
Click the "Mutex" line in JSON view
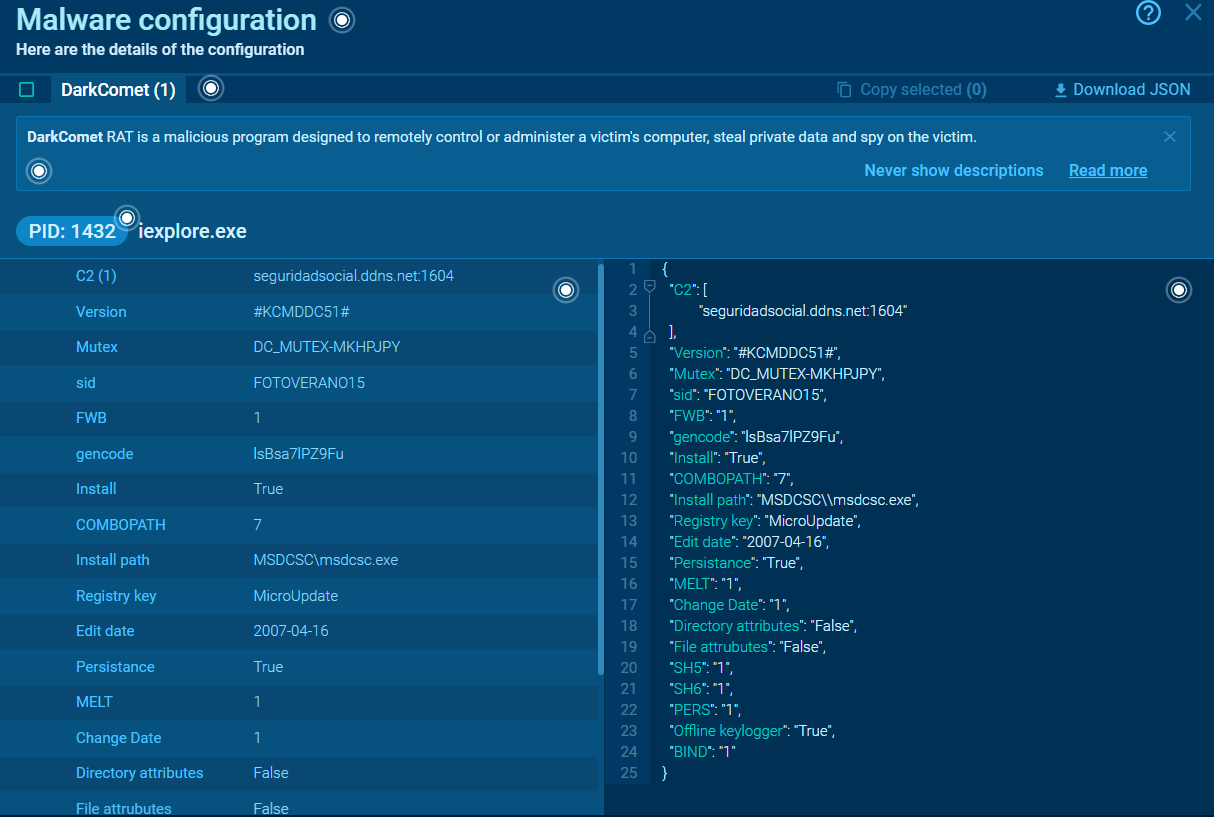pyautogui.click(x=778, y=374)
